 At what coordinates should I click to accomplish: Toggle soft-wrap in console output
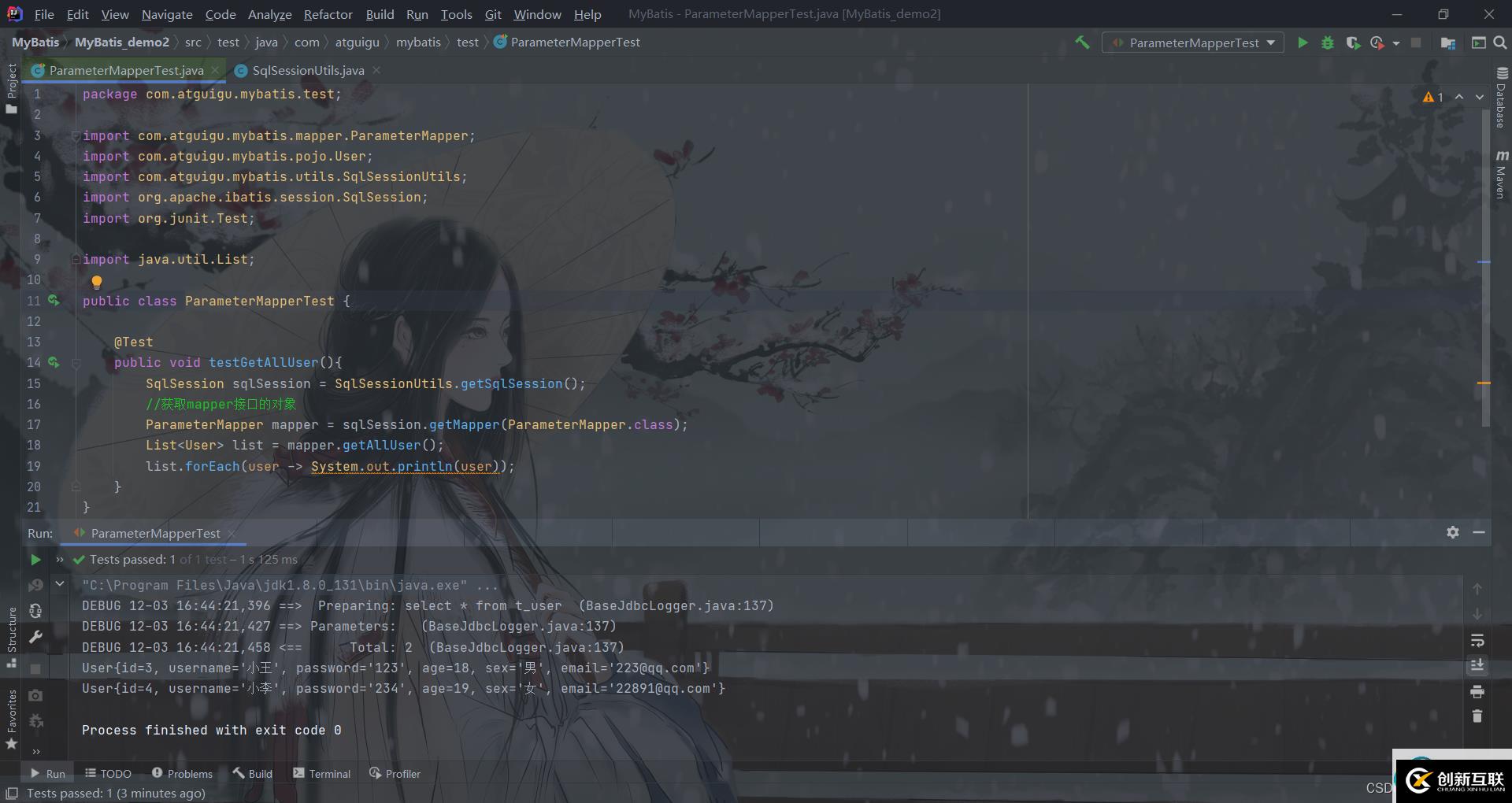pos(1477,640)
